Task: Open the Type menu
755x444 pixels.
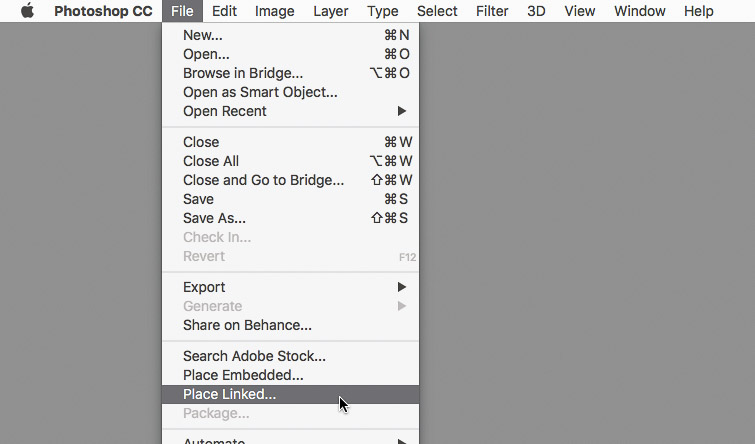Action: (382, 11)
